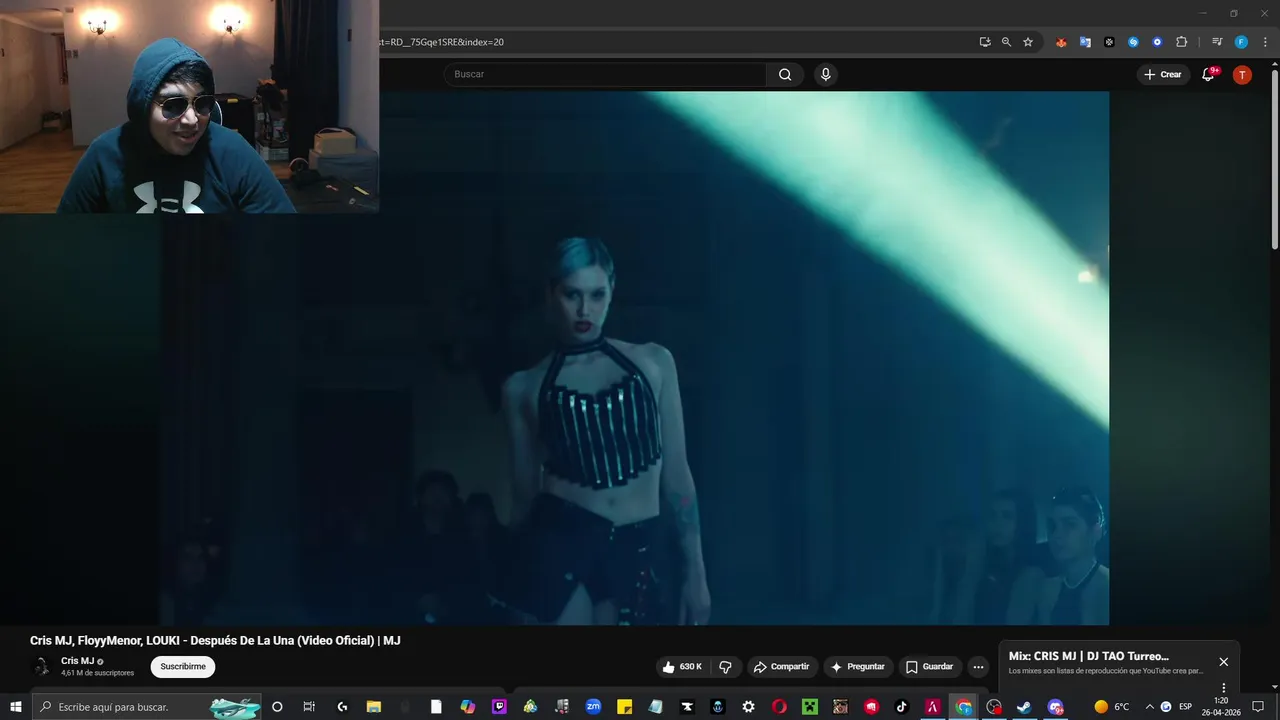The height and width of the screenshot is (720, 1280).
Task: Open YouTube account avatar T
Action: pos(1242,75)
